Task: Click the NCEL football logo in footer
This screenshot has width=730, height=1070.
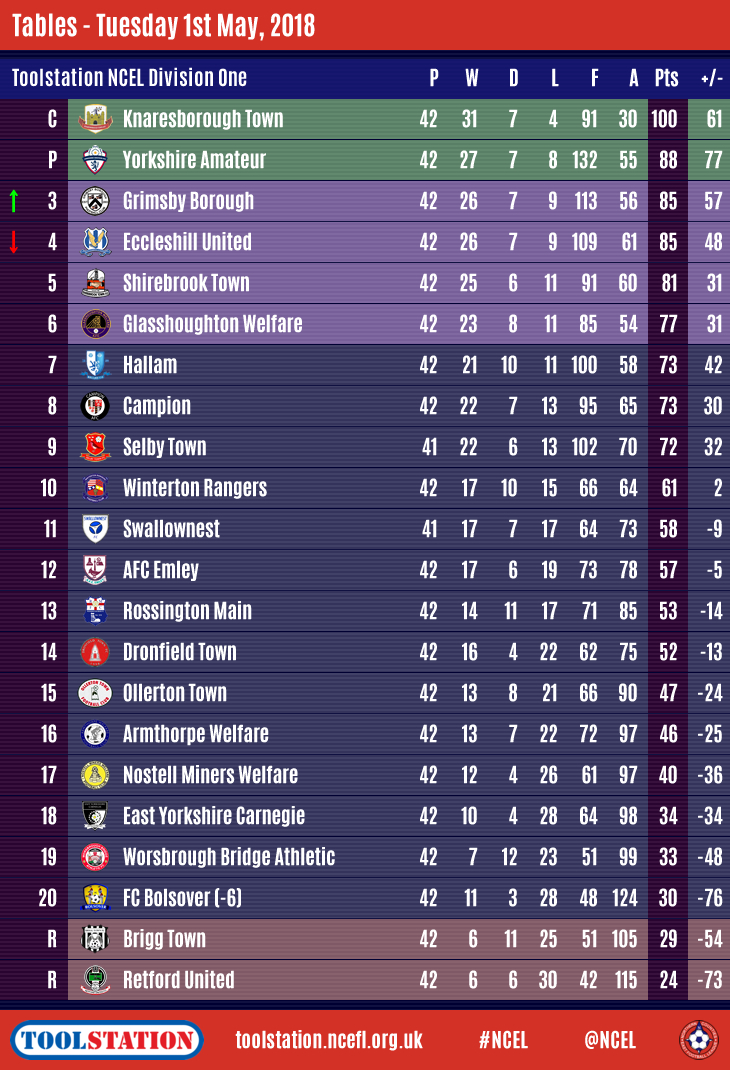Action: click(699, 1040)
